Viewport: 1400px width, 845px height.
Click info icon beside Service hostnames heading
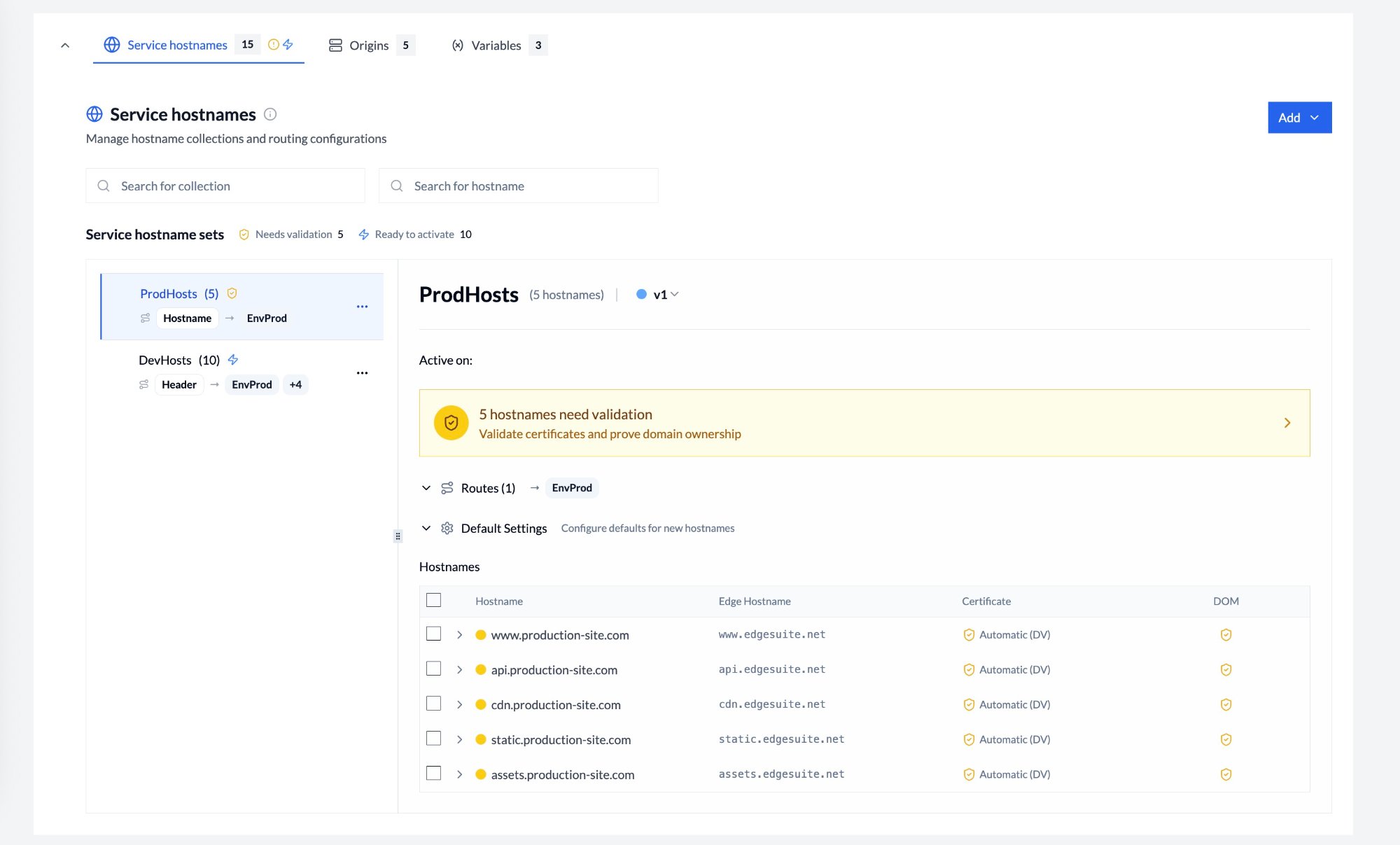(x=270, y=114)
